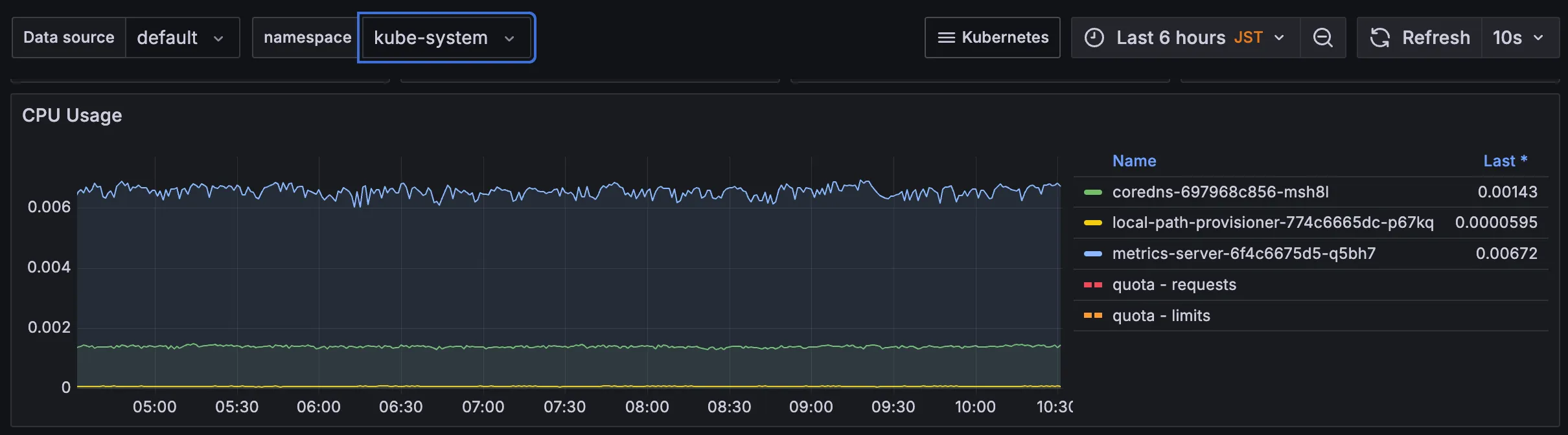This screenshot has height=435, width=1568.
Task: Open the Kubernetes dashboard links menu
Action: (x=992, y=38)
